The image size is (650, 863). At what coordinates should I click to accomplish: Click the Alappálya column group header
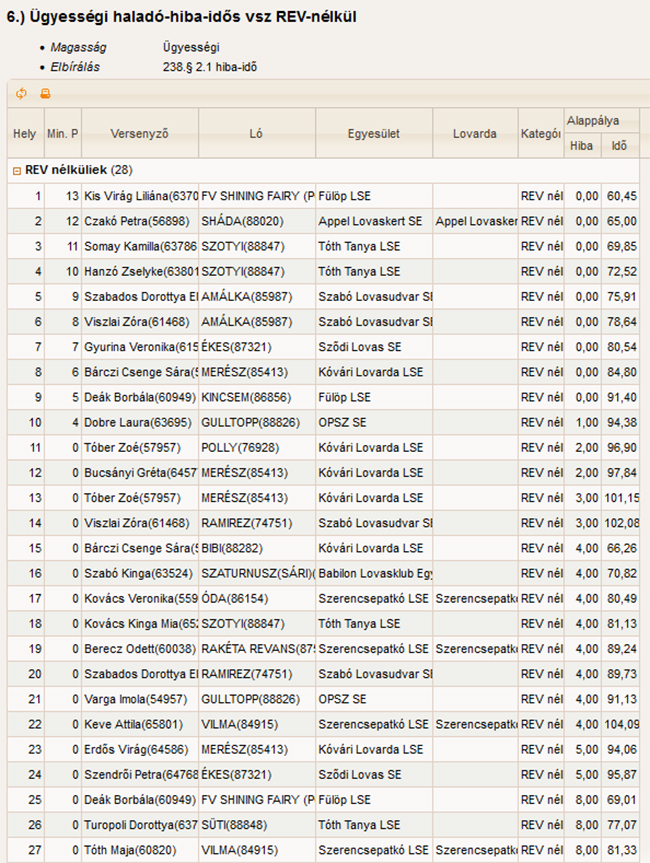click(x=600, y=120)
